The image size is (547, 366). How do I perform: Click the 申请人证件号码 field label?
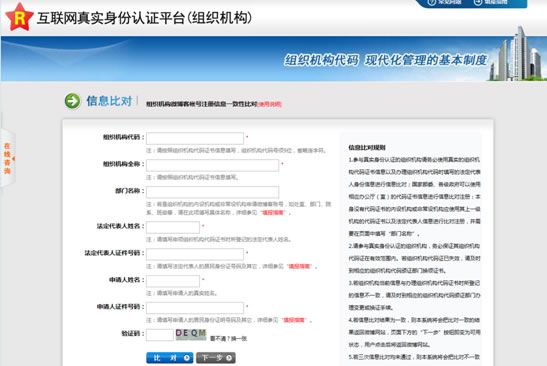[x=120, y=306]
